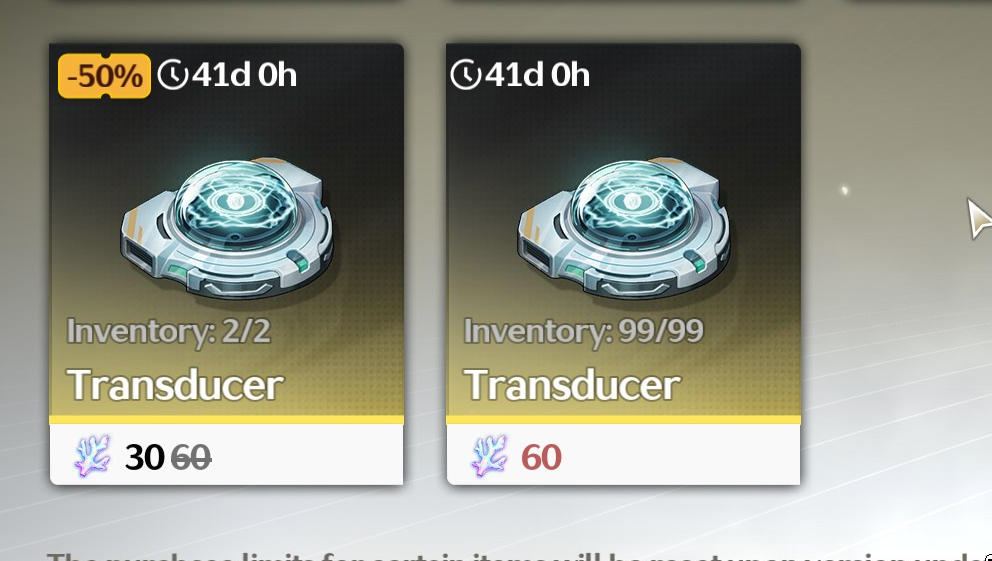The image size is (992, 561).
Task: Click the Transducer title on the discounted card
Action: pyautogui.click(x=175, y=385)
